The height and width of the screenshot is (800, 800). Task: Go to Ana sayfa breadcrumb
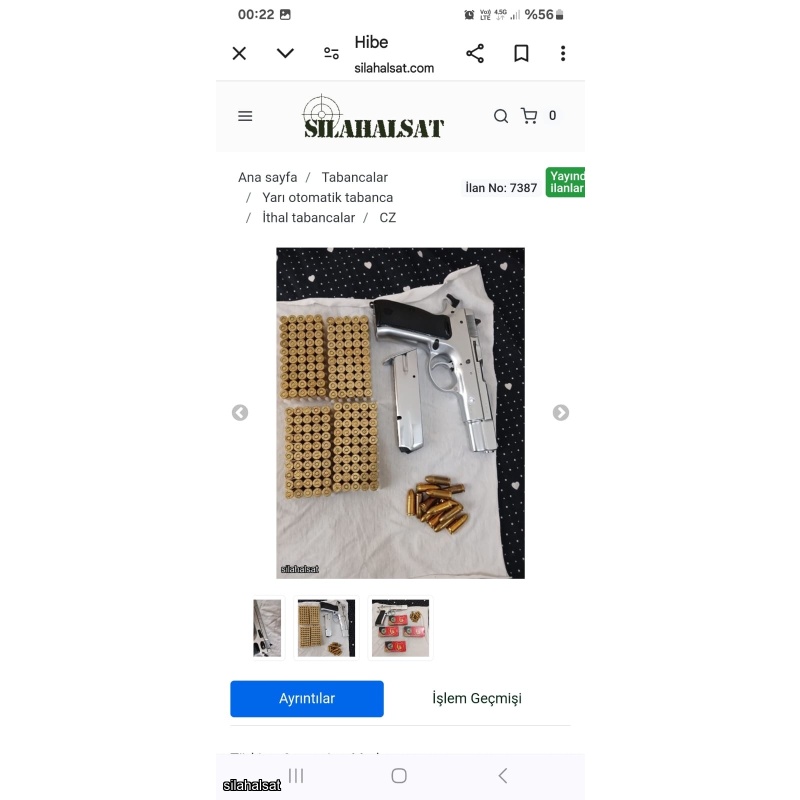[x=267, y=177]
